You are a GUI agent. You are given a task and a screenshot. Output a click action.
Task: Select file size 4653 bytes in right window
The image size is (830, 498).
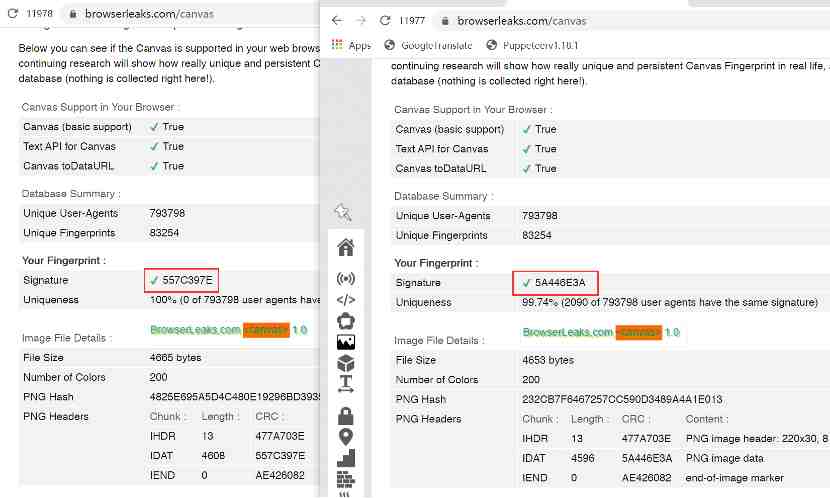click(x=548, y=360)
